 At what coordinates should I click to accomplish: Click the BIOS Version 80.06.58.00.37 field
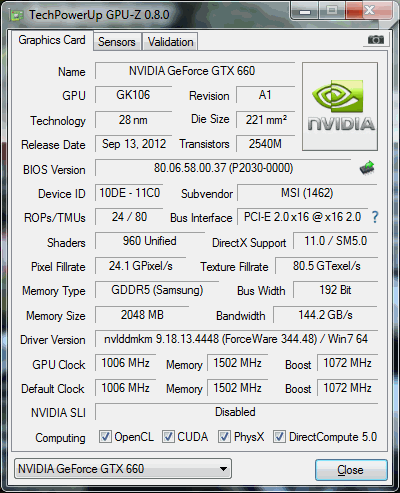coord(223,168)
